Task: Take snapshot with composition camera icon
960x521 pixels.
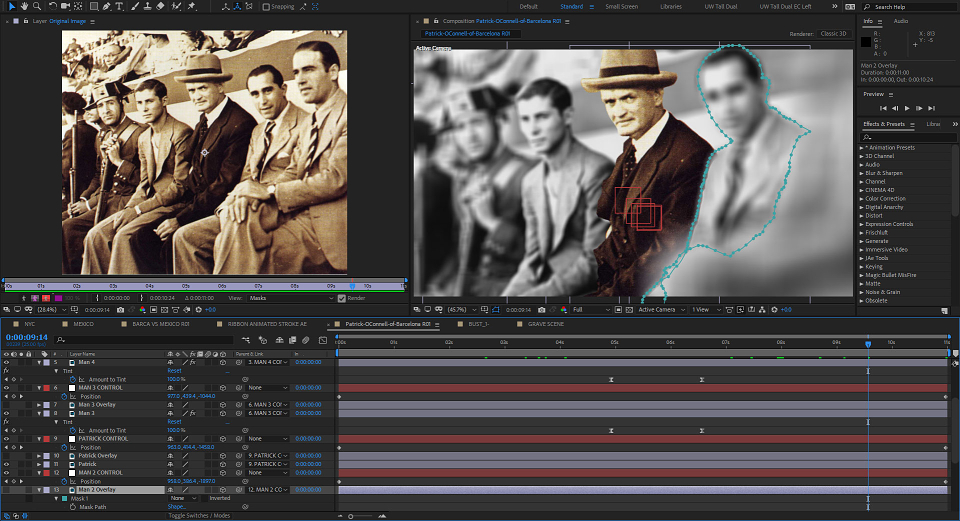Action: pyautogui.click(x=541, y=310)
